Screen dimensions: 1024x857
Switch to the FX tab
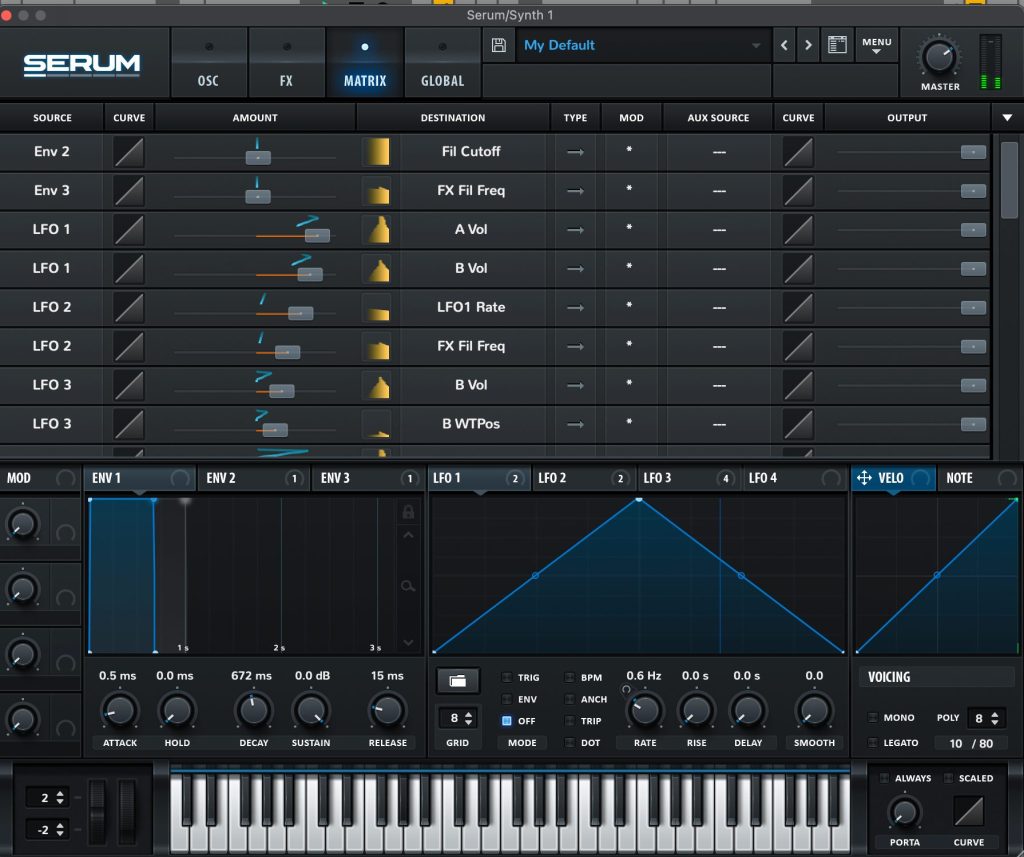(286, 63)
